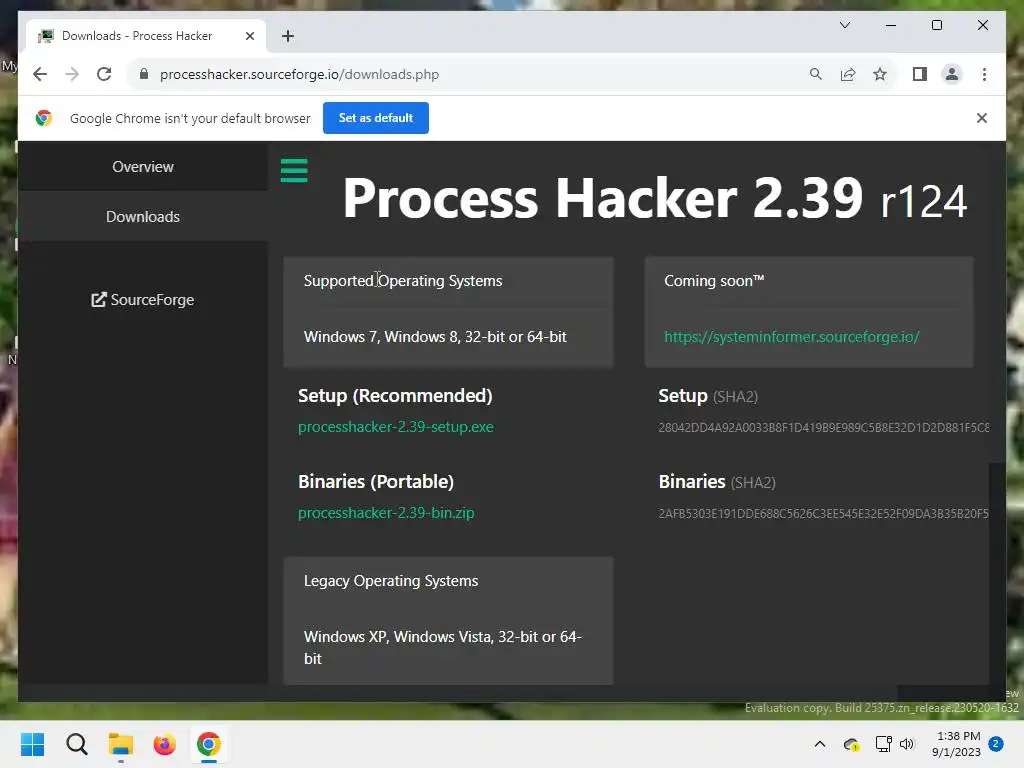The height and width of the screenshot is (768, 1024).
Task: Open Chrome's side panel
Action: (920, 74)
